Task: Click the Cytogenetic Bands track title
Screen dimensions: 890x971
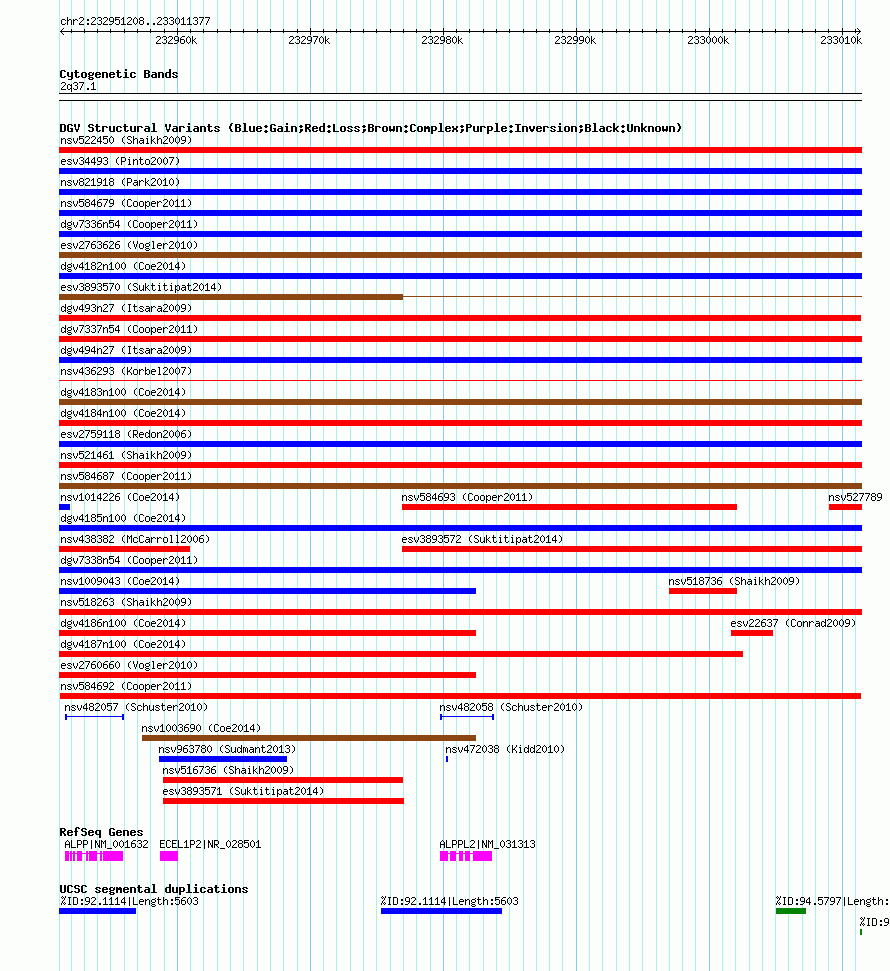Action: tap(119, 74)
